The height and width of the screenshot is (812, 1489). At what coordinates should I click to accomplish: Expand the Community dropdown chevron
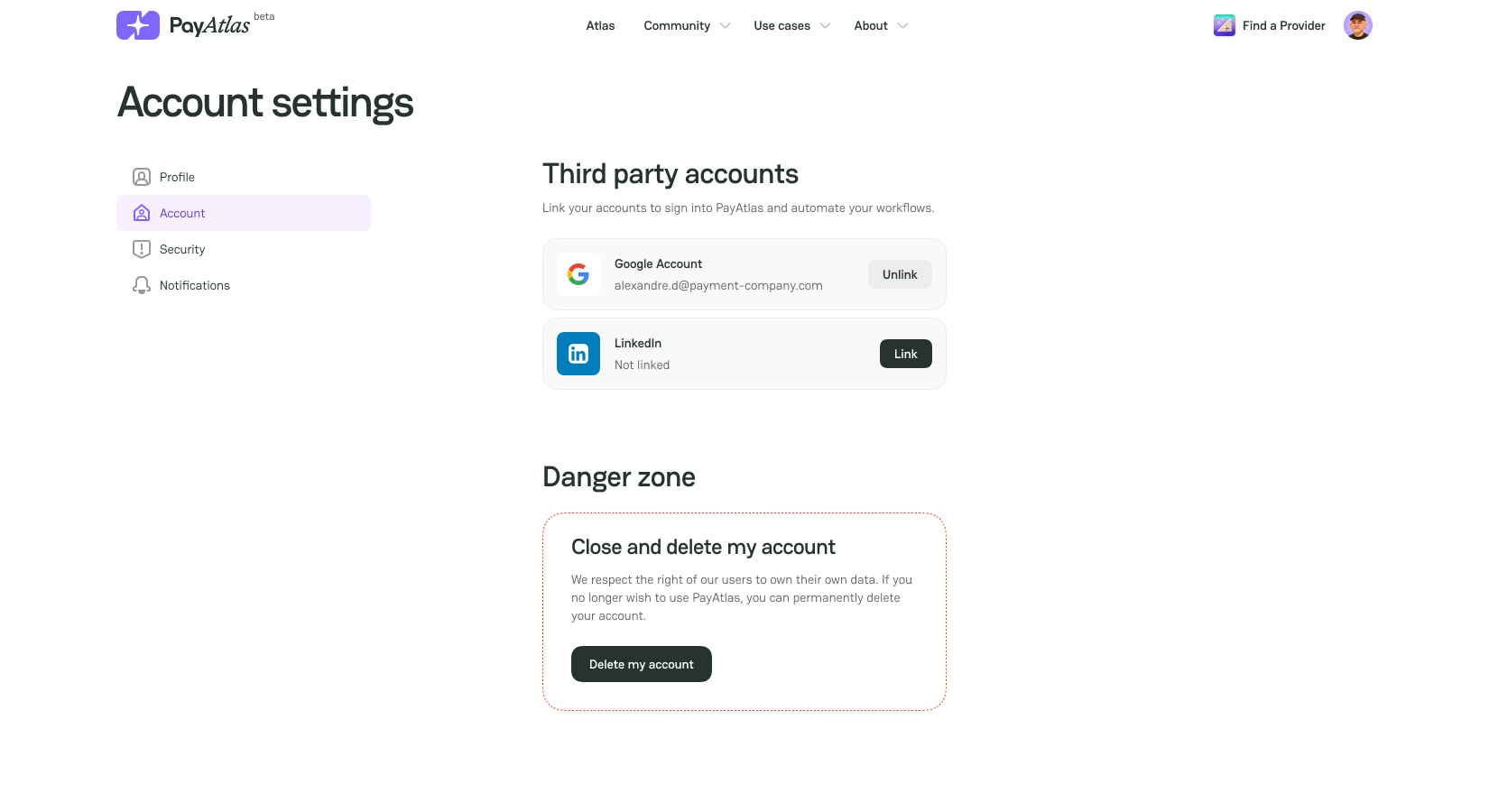click(x=726, y=26)
